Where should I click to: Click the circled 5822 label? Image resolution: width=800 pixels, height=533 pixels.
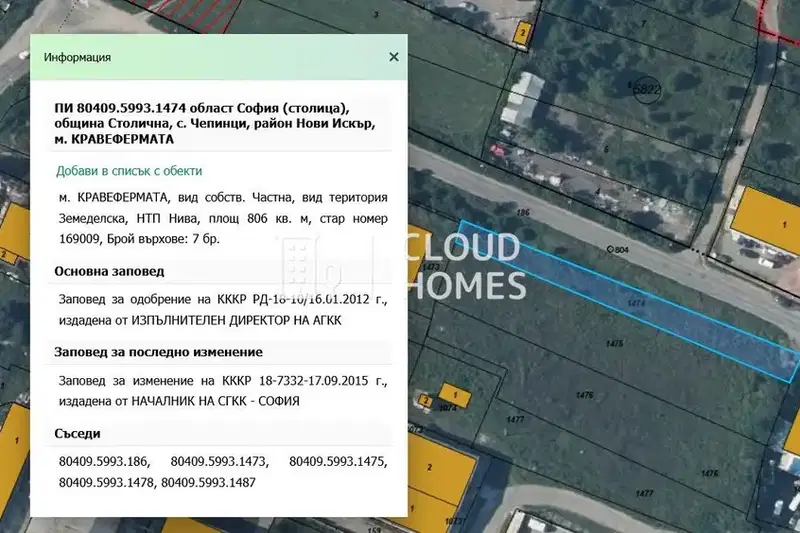point(646,90)
